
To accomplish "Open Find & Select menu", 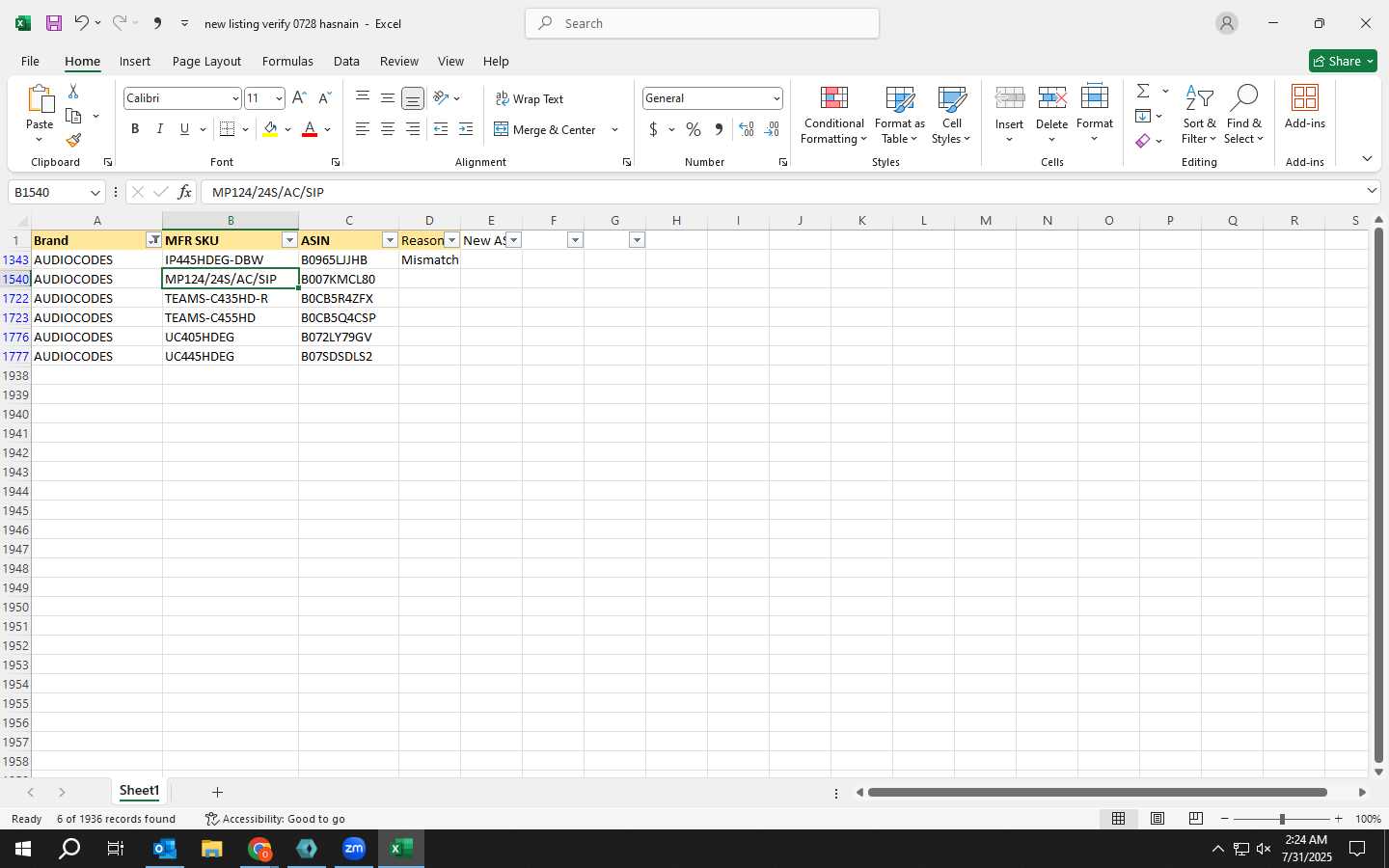I will pyautogui.click(x=1243, y=115).
